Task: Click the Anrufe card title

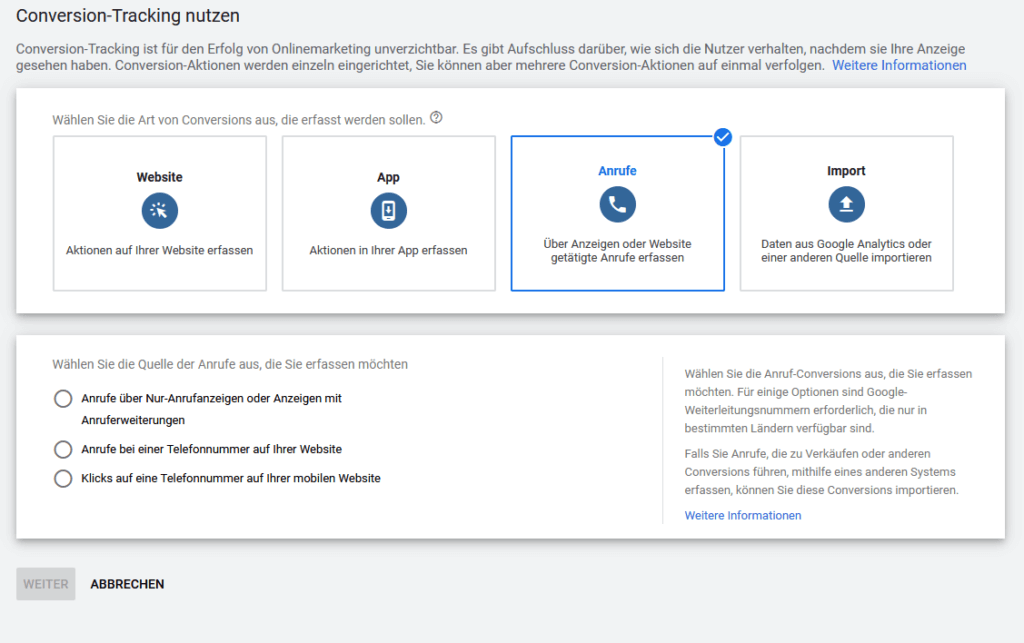Action: 617,171
